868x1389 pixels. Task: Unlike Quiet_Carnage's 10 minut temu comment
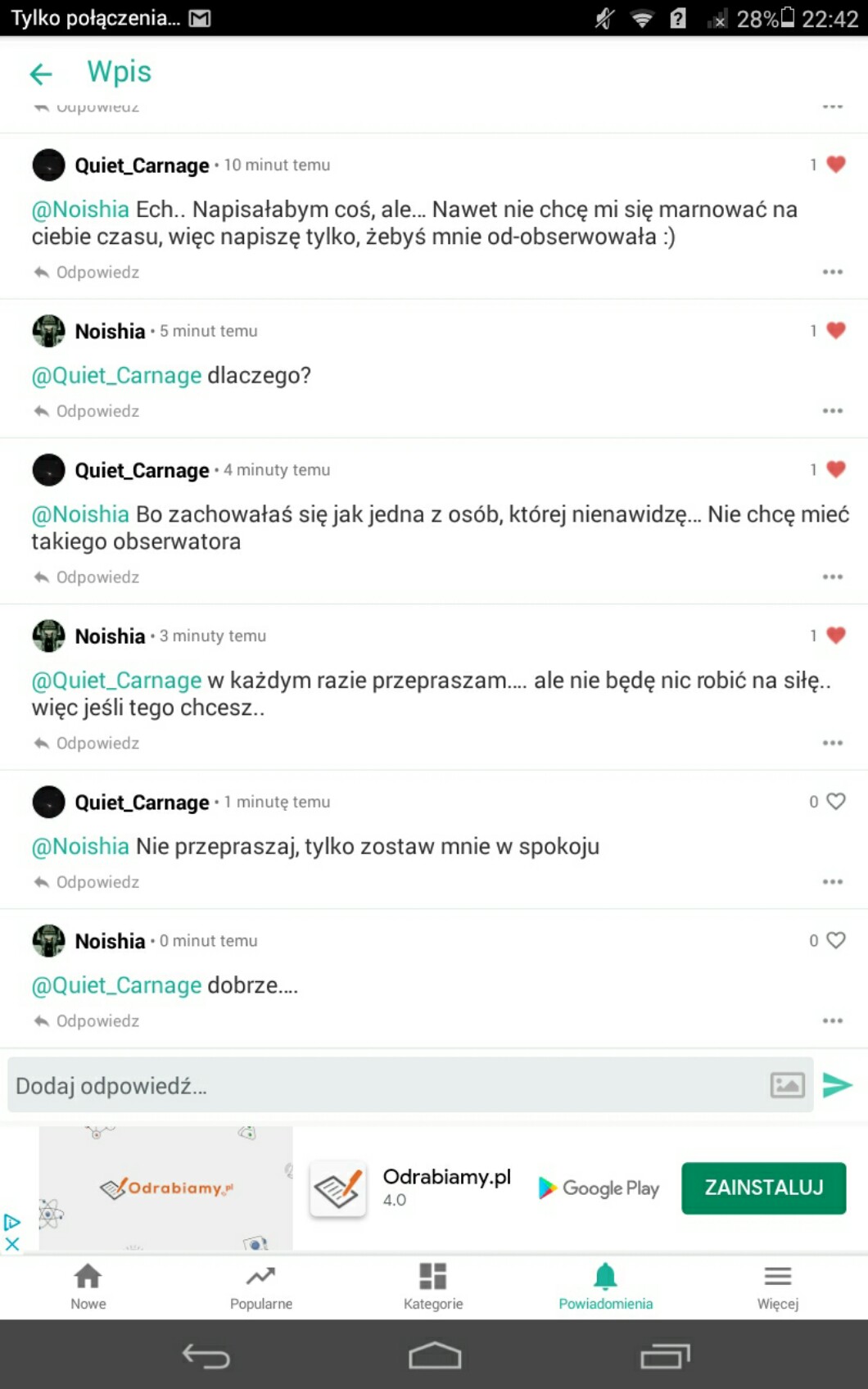tap(835, 165)
